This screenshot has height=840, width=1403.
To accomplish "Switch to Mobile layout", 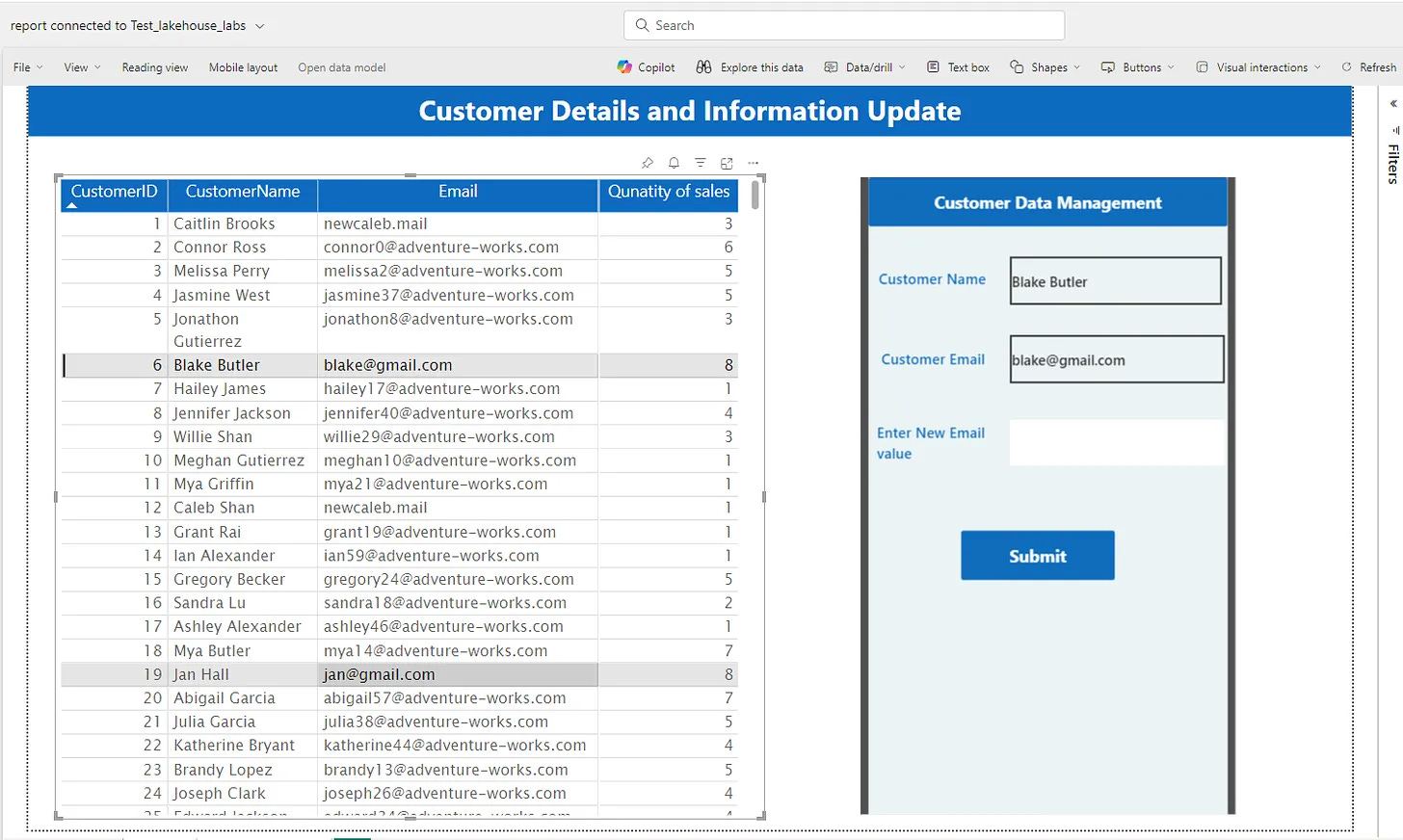I will point(243,67).
